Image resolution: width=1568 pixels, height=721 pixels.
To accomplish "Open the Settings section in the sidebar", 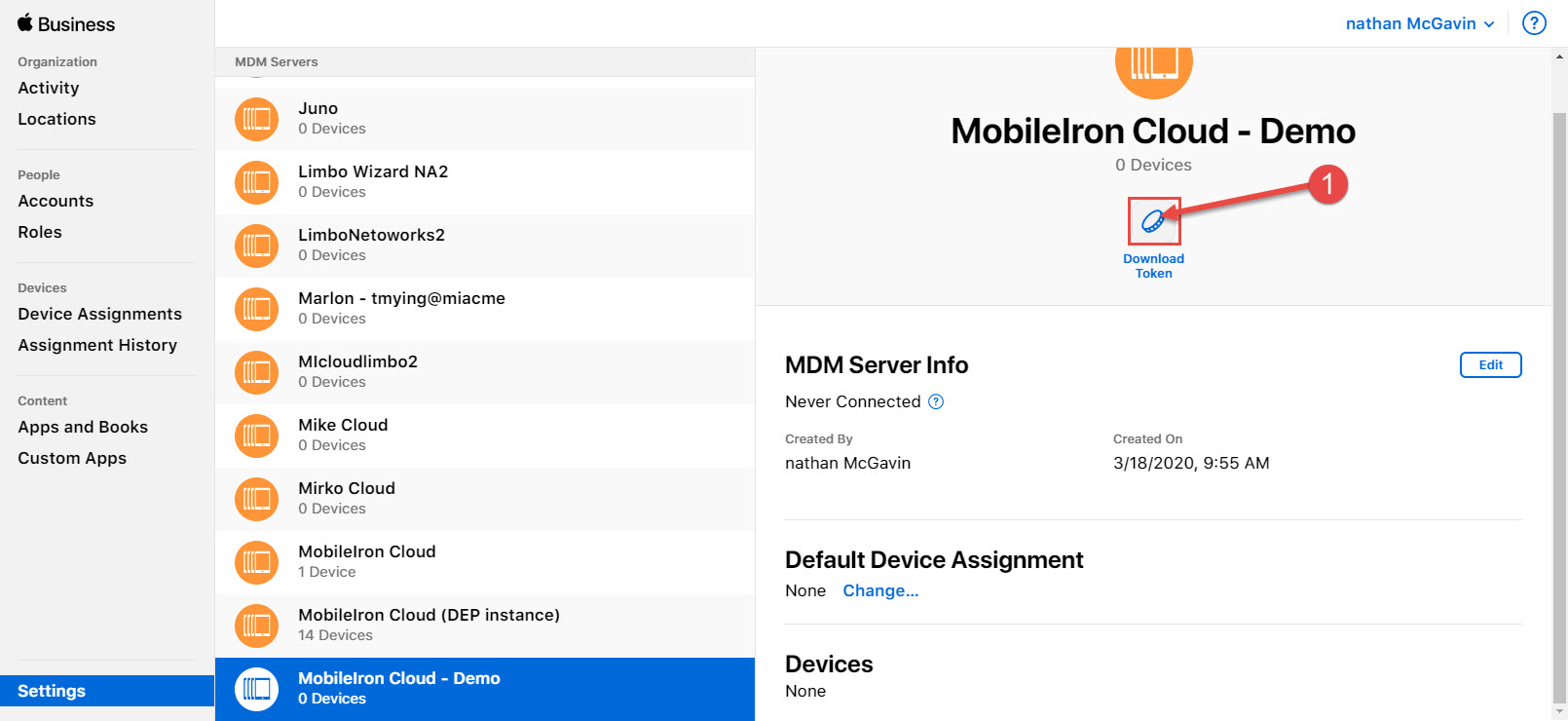I will click(x=50, y=690).
